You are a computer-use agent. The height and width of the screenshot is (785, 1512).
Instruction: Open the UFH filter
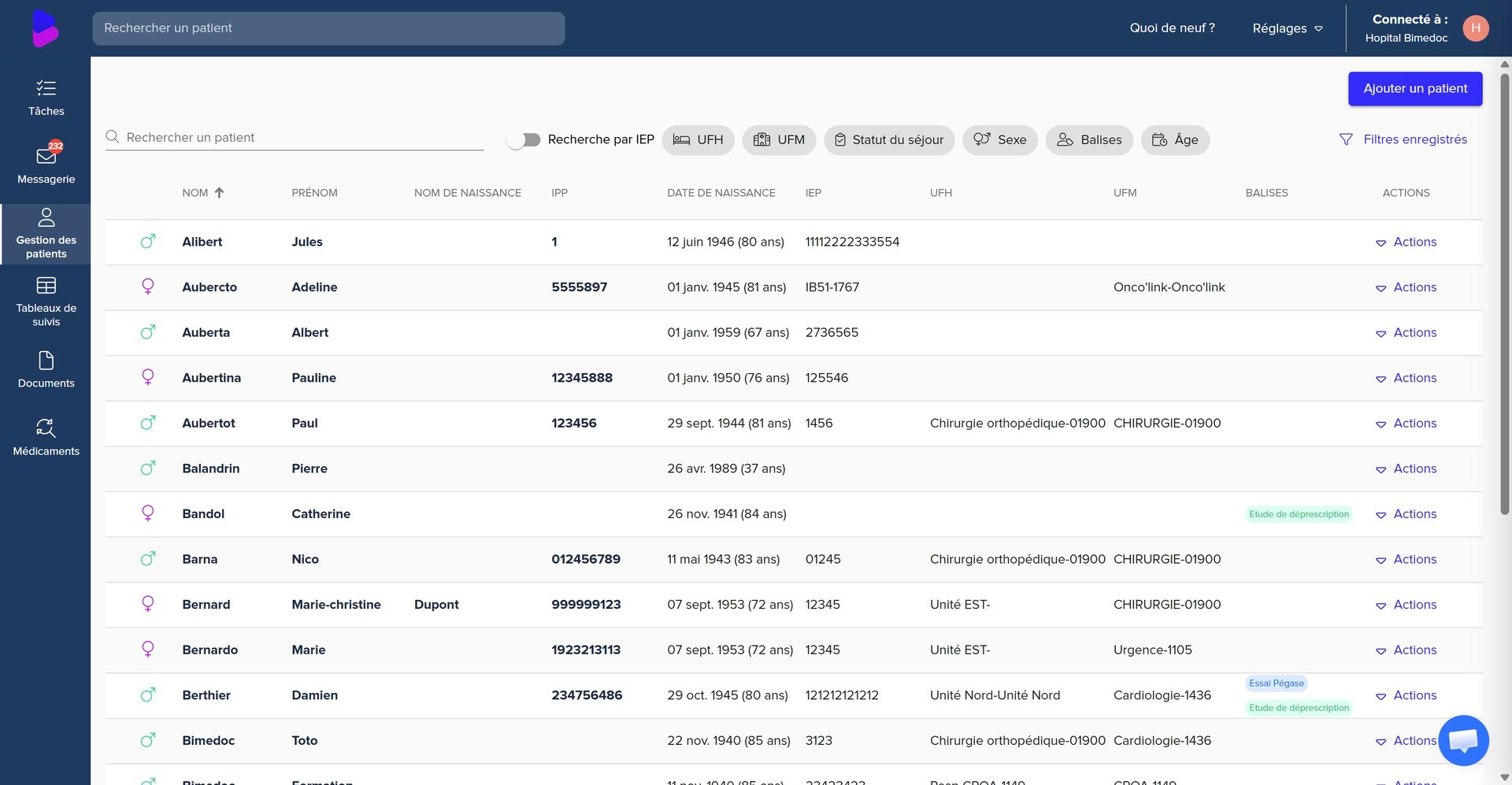(698, 139)
